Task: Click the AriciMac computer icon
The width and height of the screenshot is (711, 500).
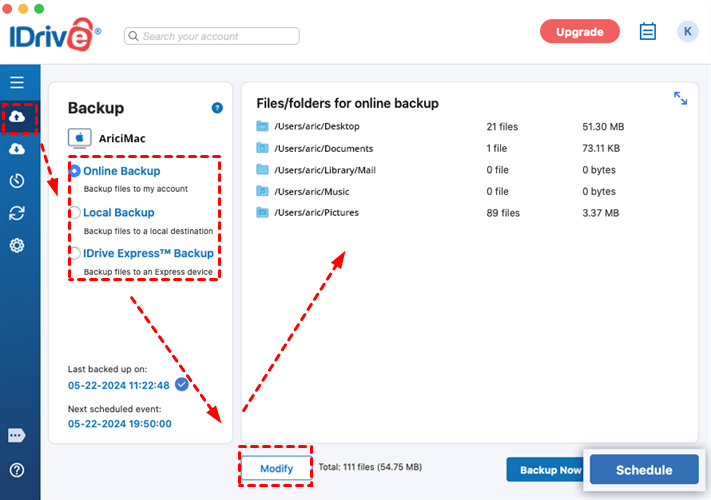Action: coord(79,138)
